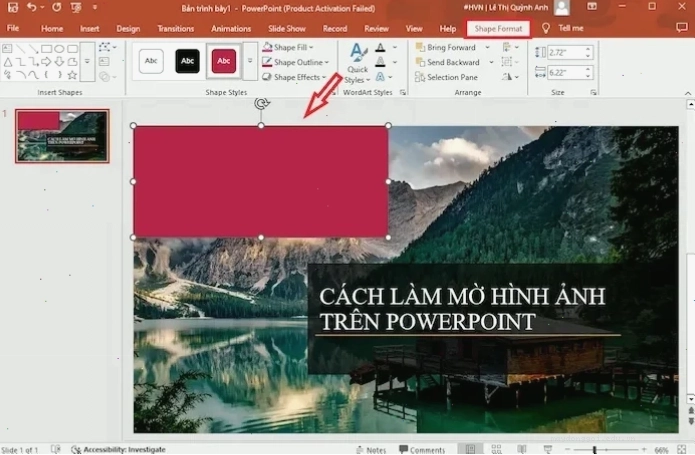Open WordArt Styles dialog launcher
Viewport: 695px width, 455px height.
point(402,93)
